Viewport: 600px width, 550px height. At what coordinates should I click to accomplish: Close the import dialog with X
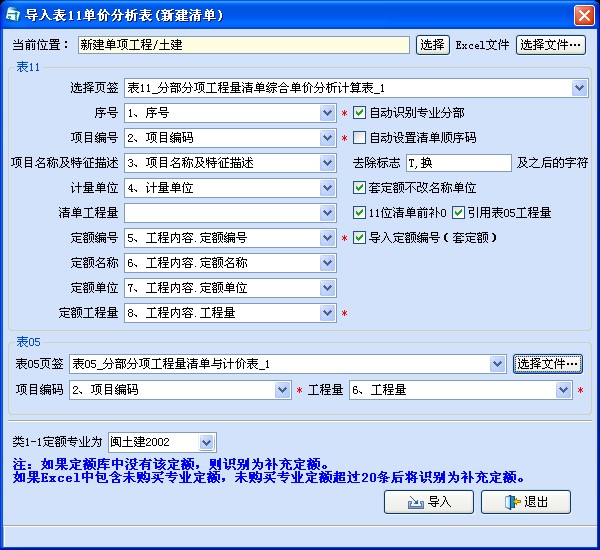[584, 16]
